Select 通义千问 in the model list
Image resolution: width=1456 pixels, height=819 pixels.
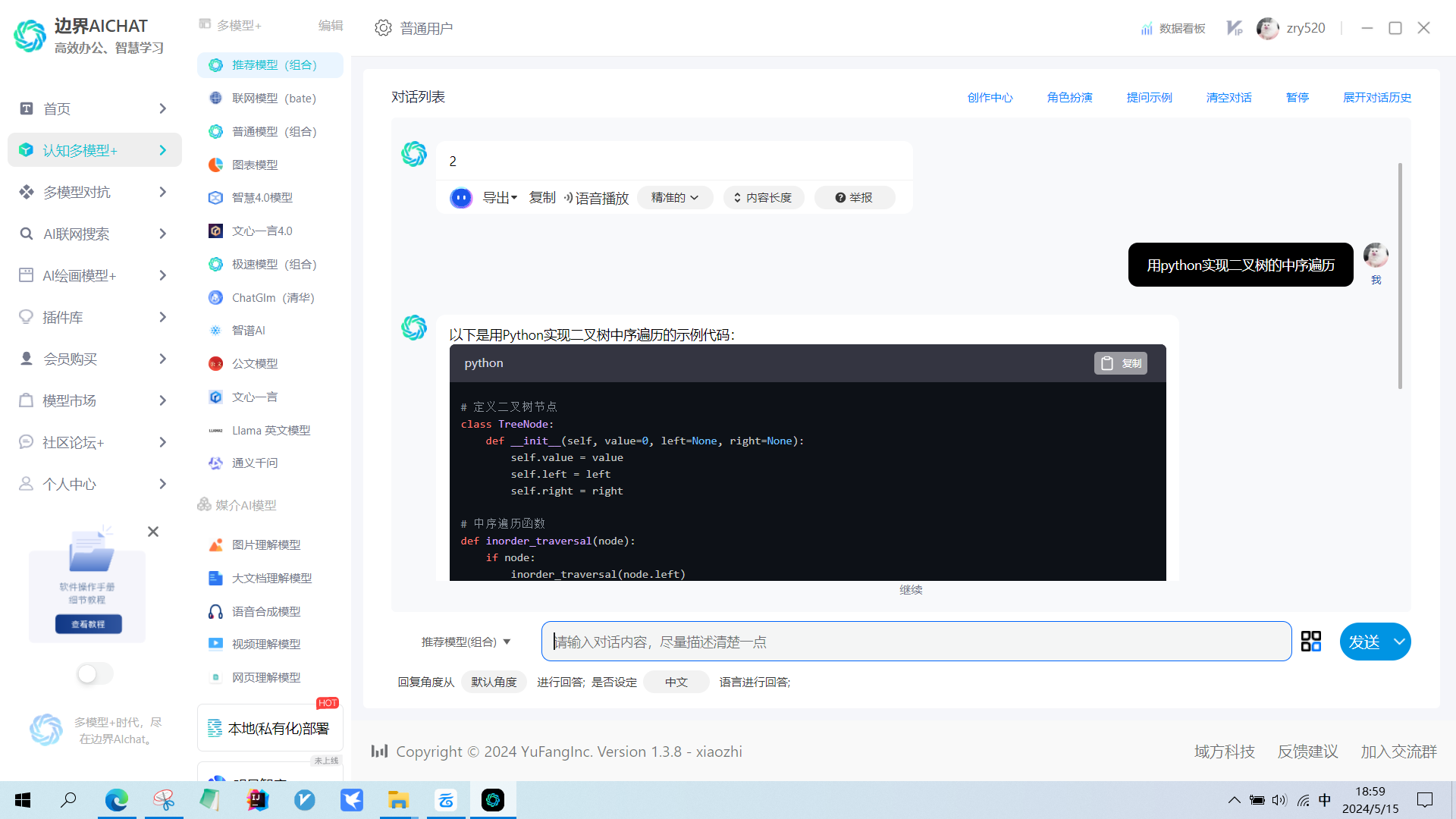click(255, 463)
